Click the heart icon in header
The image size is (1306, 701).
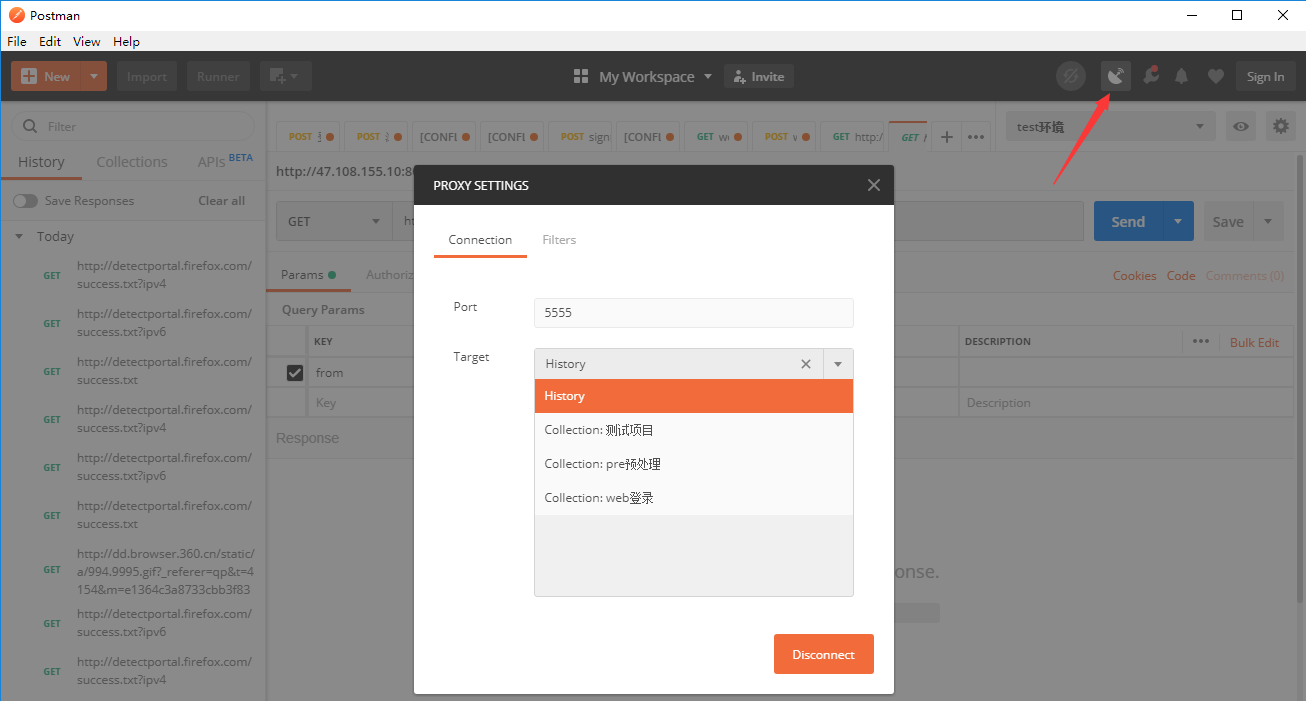pos(1216,76)
